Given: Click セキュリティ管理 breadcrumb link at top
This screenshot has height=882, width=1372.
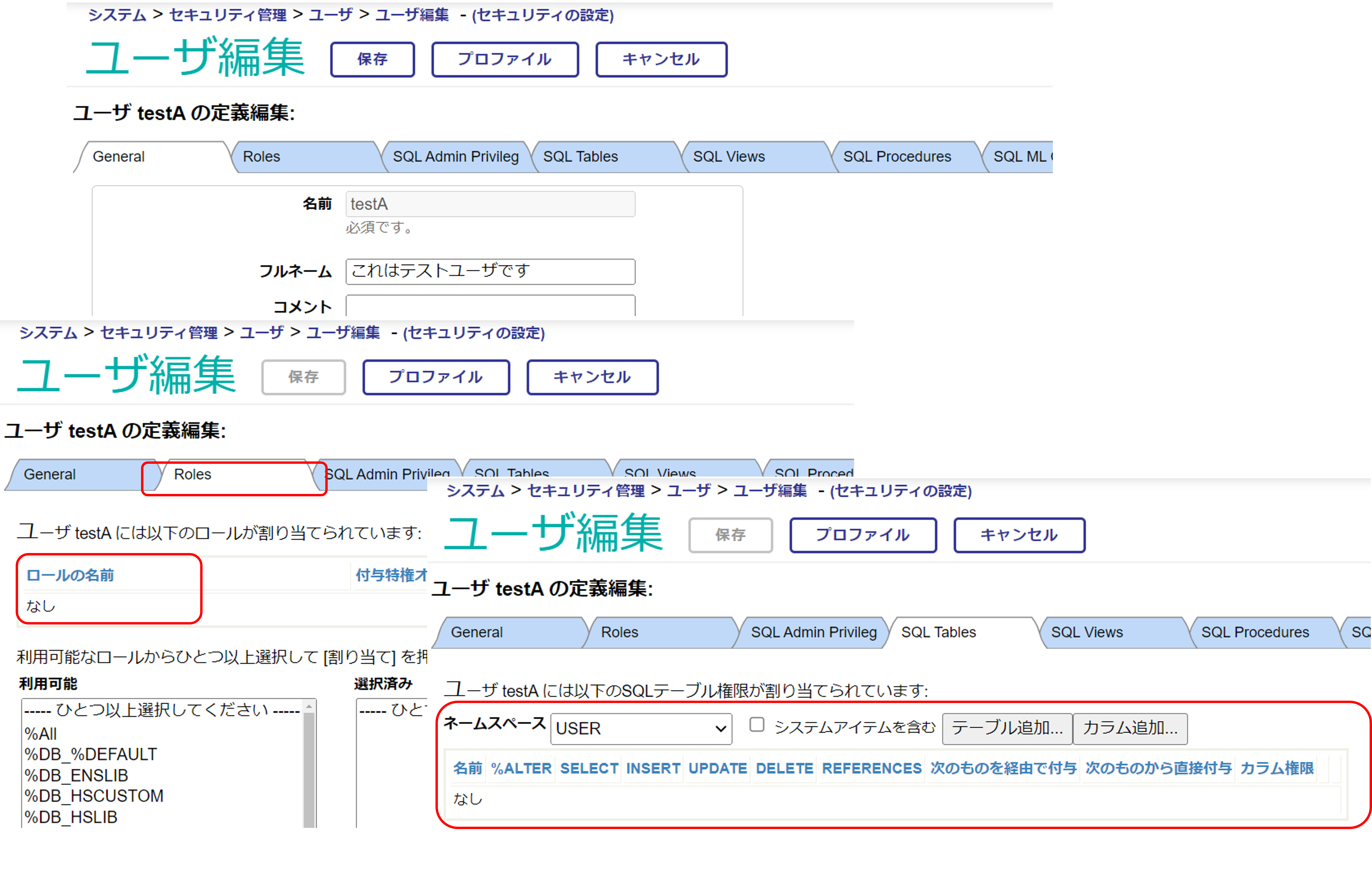Looking at the screenshot, I should 227,15.
